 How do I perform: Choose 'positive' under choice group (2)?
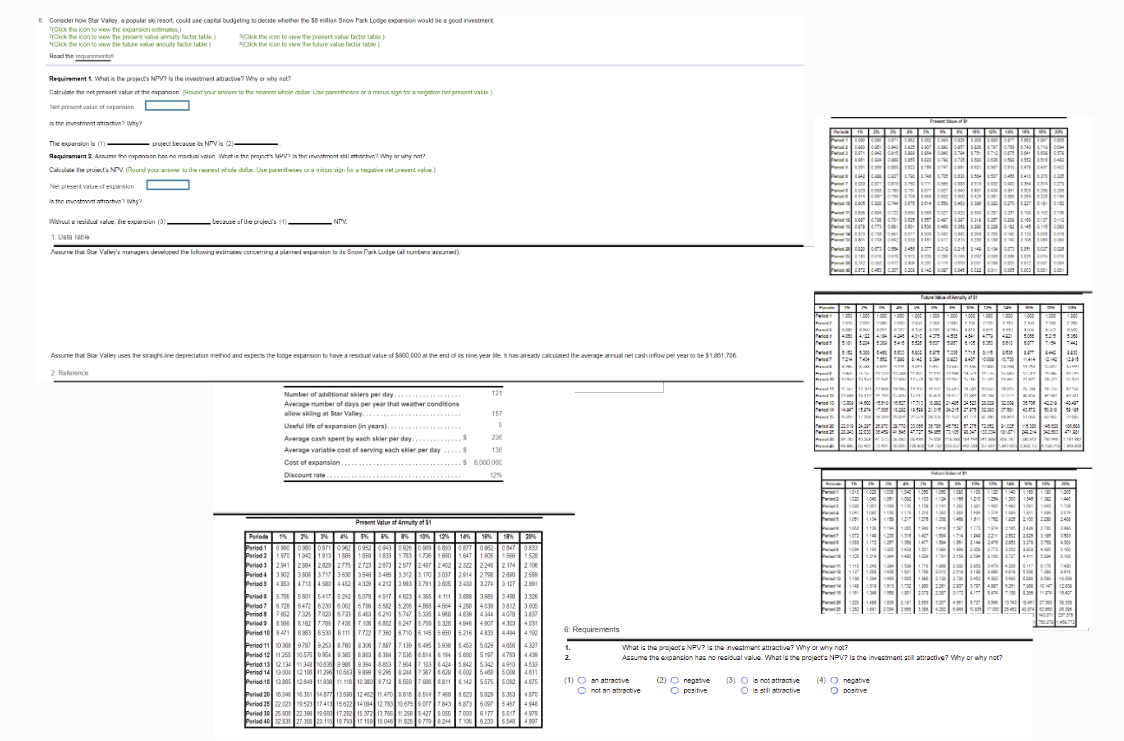pyautogui.click(x=675, y=691)
